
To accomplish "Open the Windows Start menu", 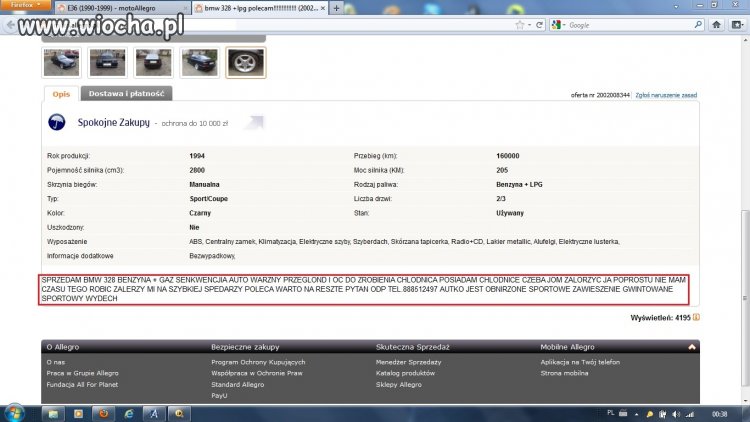I will pyautogui.click(x=14, y=413).
